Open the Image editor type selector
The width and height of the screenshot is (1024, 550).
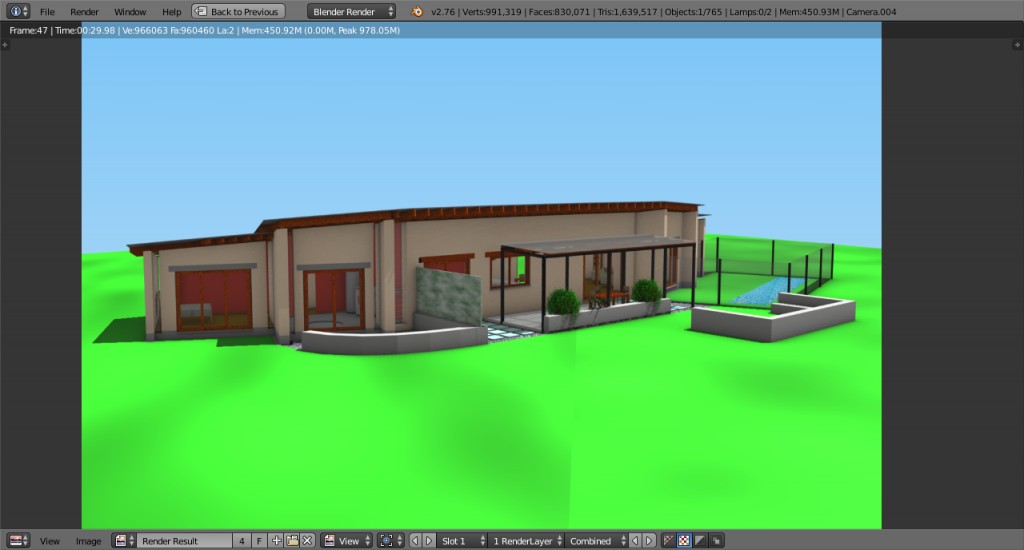pos(18,540)
